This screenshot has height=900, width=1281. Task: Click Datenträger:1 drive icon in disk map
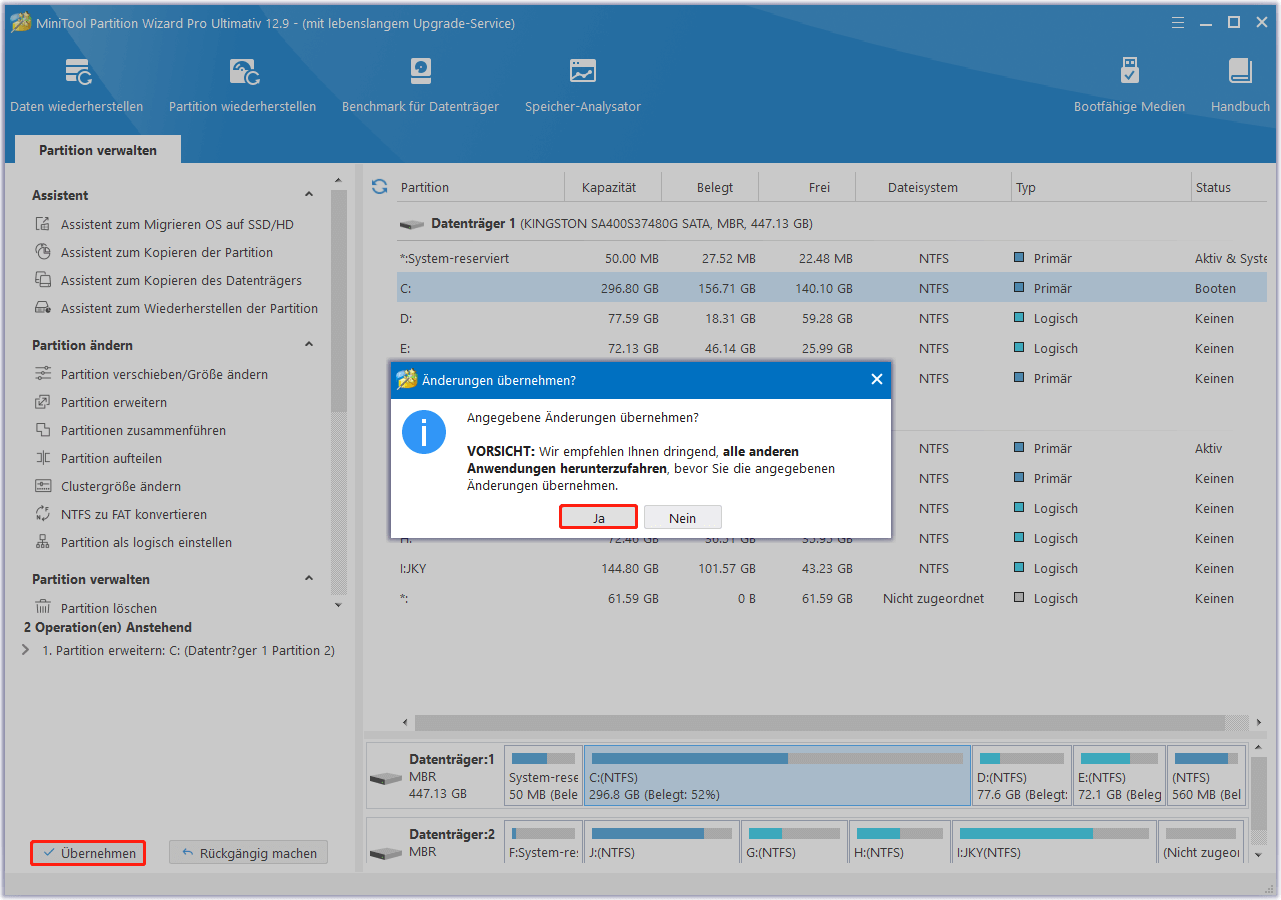(x=386, y=778)
